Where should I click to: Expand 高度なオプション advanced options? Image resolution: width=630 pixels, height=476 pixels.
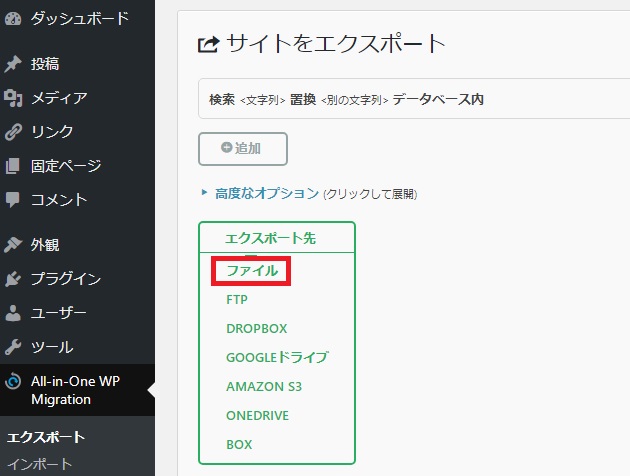click(266, 193)
